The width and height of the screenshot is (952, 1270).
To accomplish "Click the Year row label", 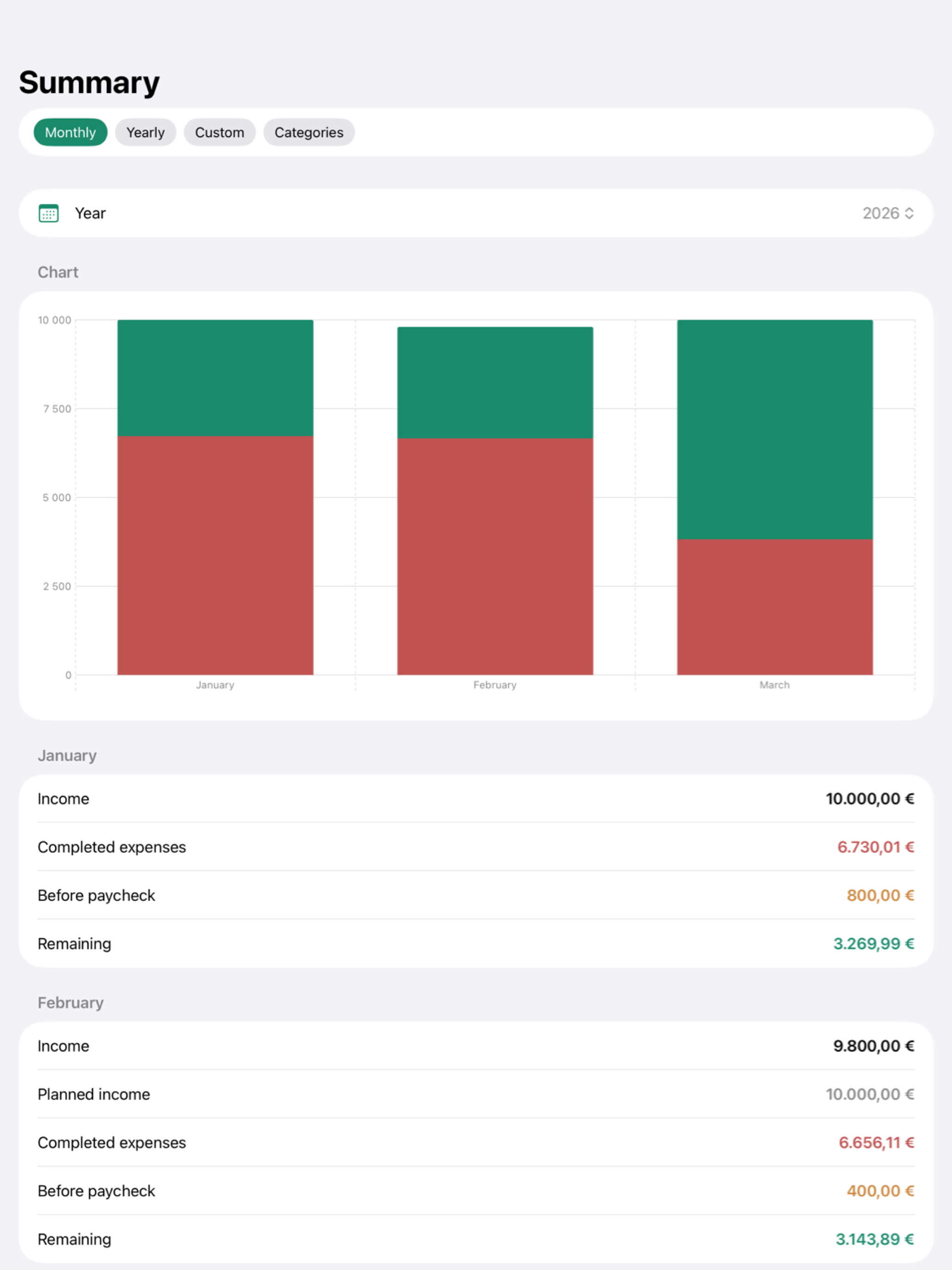I will (90, 213).
